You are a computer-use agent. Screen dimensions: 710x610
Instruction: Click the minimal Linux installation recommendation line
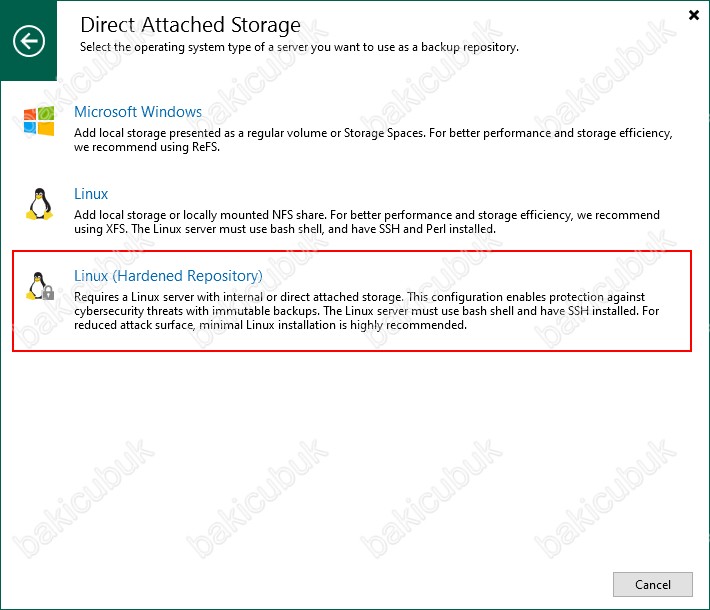[x=270, y=325]
